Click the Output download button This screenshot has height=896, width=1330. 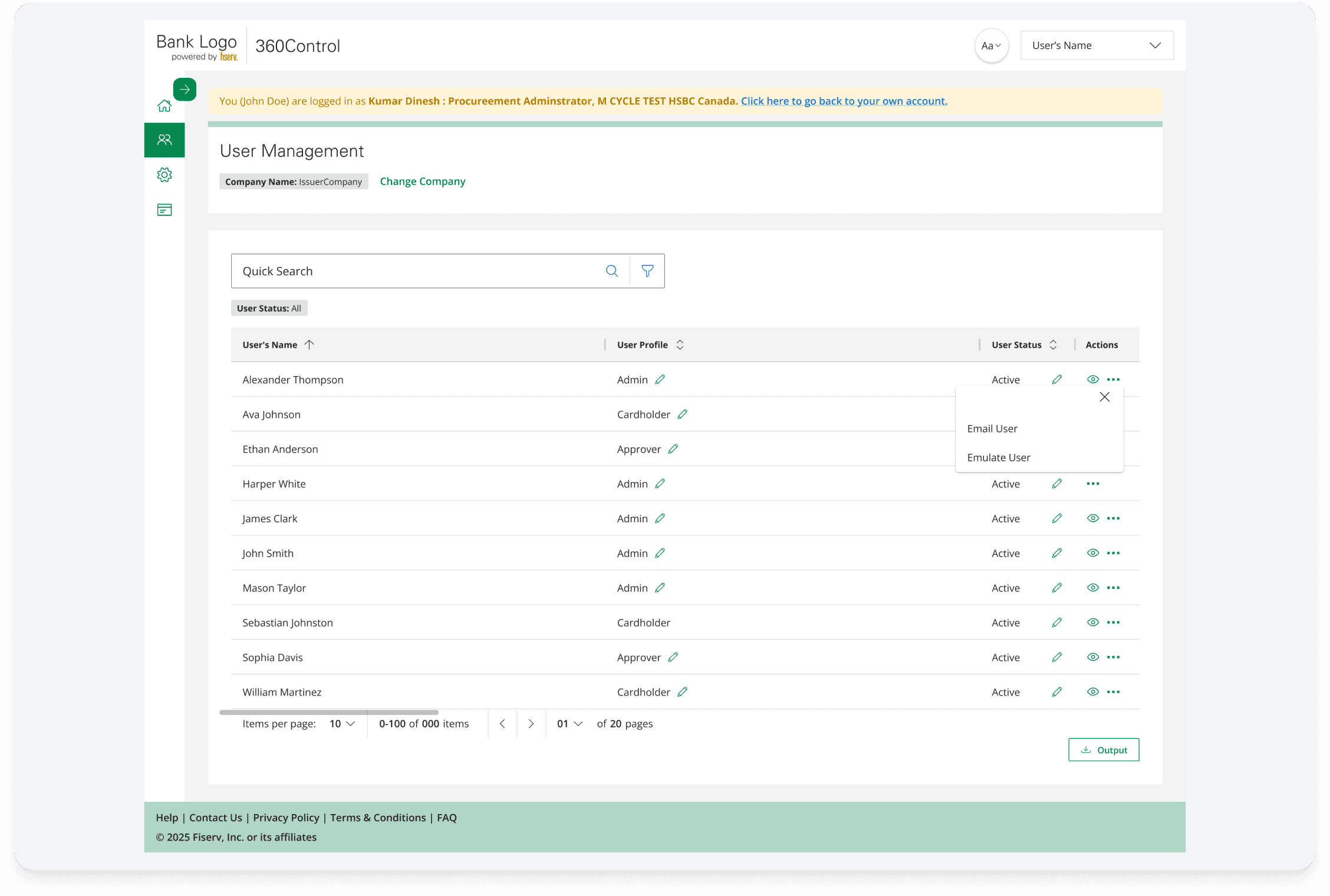1103,750
